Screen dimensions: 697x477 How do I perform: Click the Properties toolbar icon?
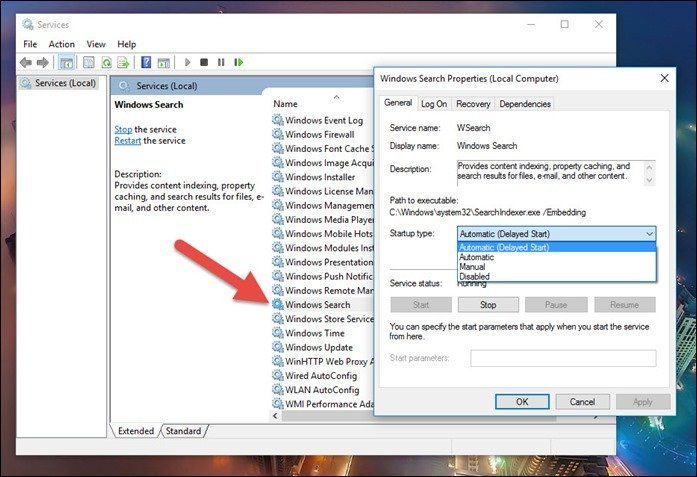89,62
